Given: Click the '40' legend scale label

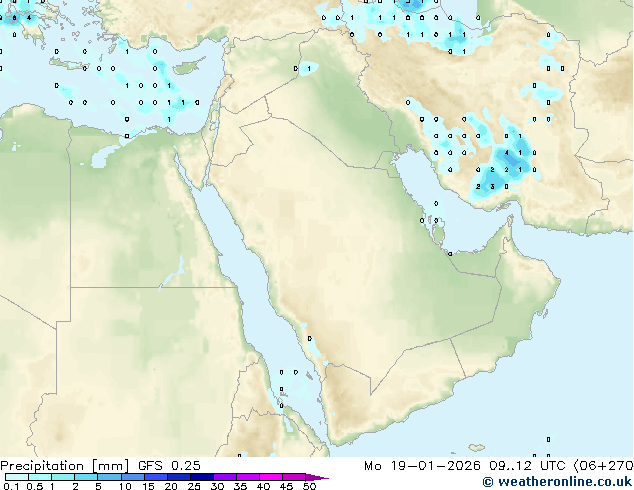Looking at the screenshot, I should 263,486.
